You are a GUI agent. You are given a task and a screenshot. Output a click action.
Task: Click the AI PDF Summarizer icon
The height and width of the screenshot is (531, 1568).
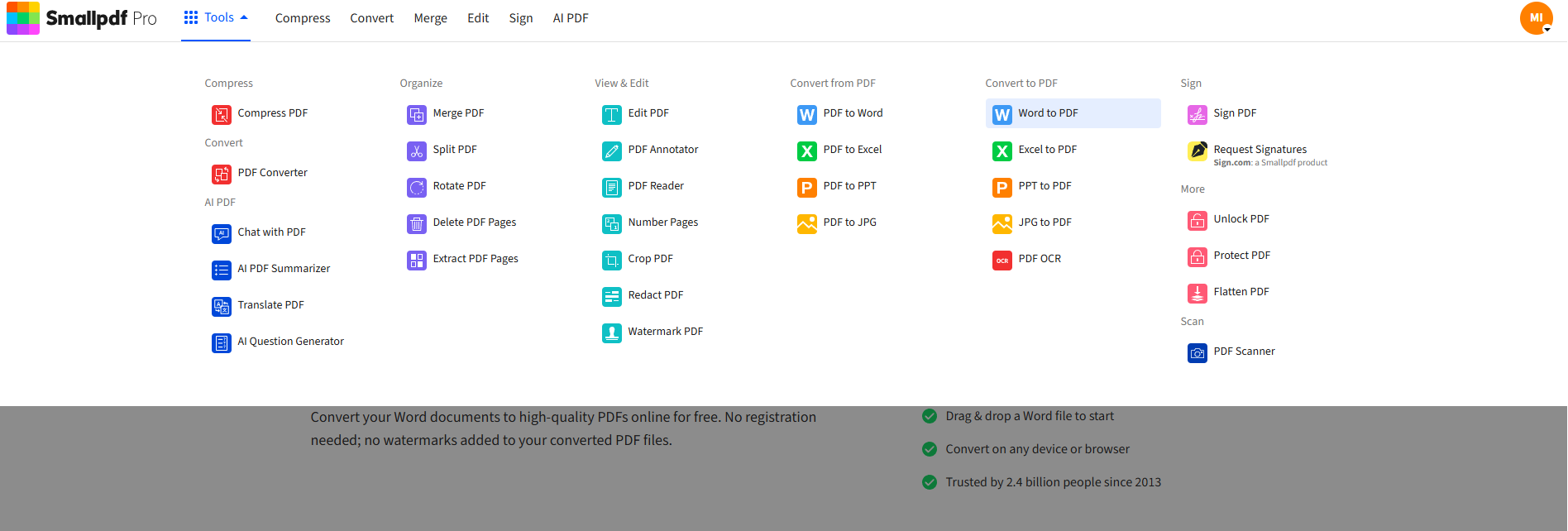tap(222, 270)
